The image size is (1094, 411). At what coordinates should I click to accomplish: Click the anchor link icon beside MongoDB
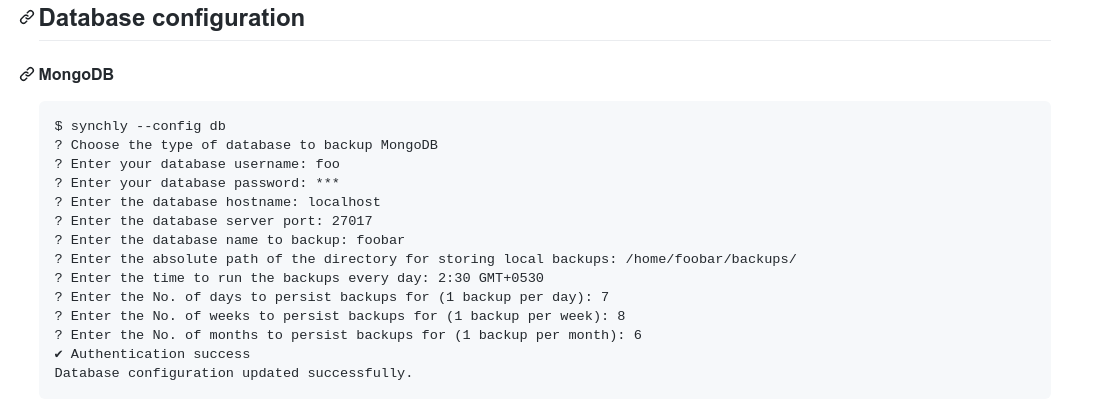click(x=27, y=75)
